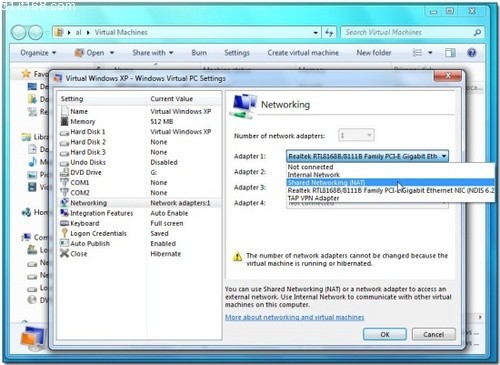Open the Adapter 1 dropdown
Viewport: 500px width, 365px height.
[x=367, y=156]
